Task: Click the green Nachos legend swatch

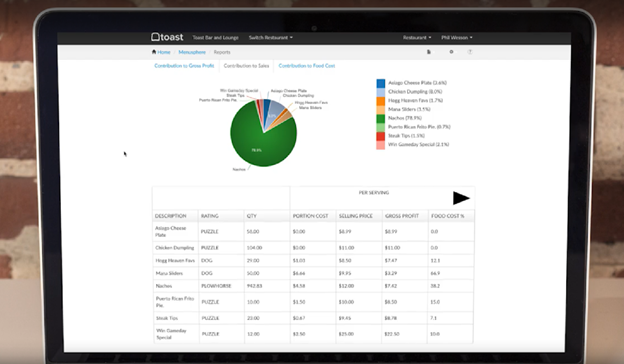Action: coord(381,119)
